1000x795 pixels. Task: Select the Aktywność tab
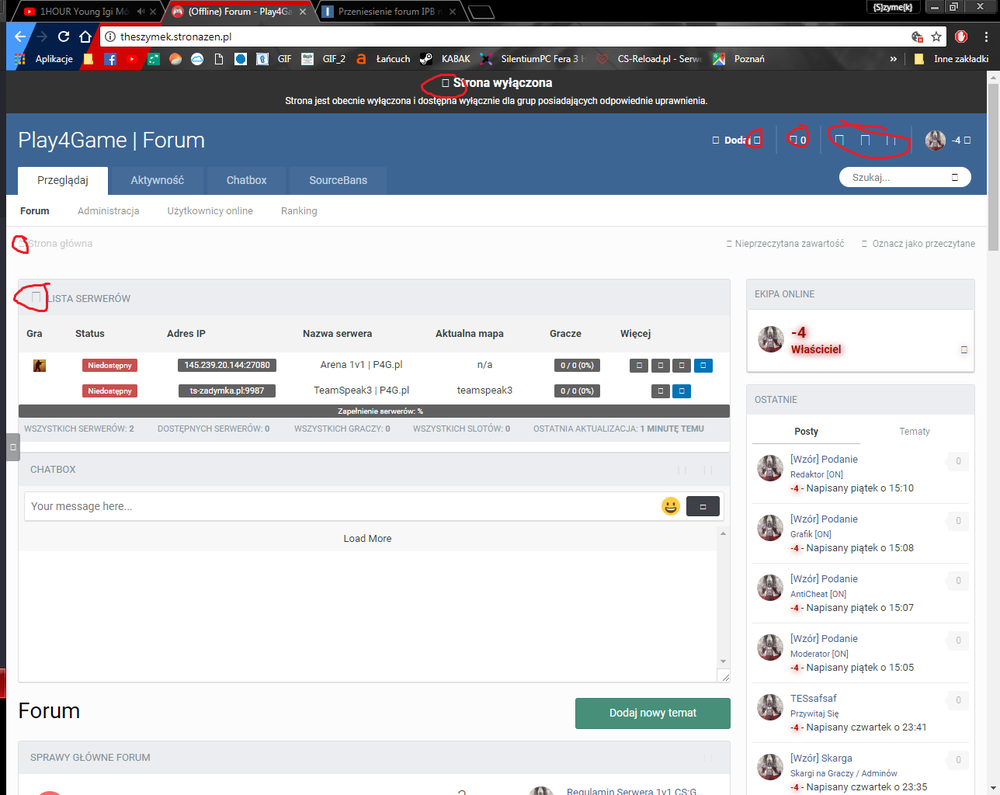coord(157,180)
